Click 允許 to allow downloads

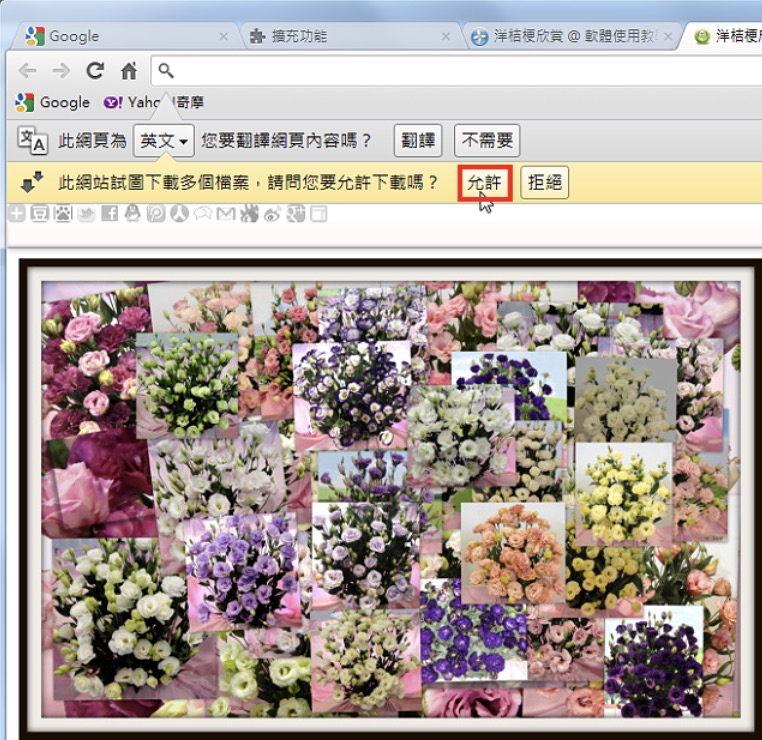pyautogui.click(x=485, y=183)
